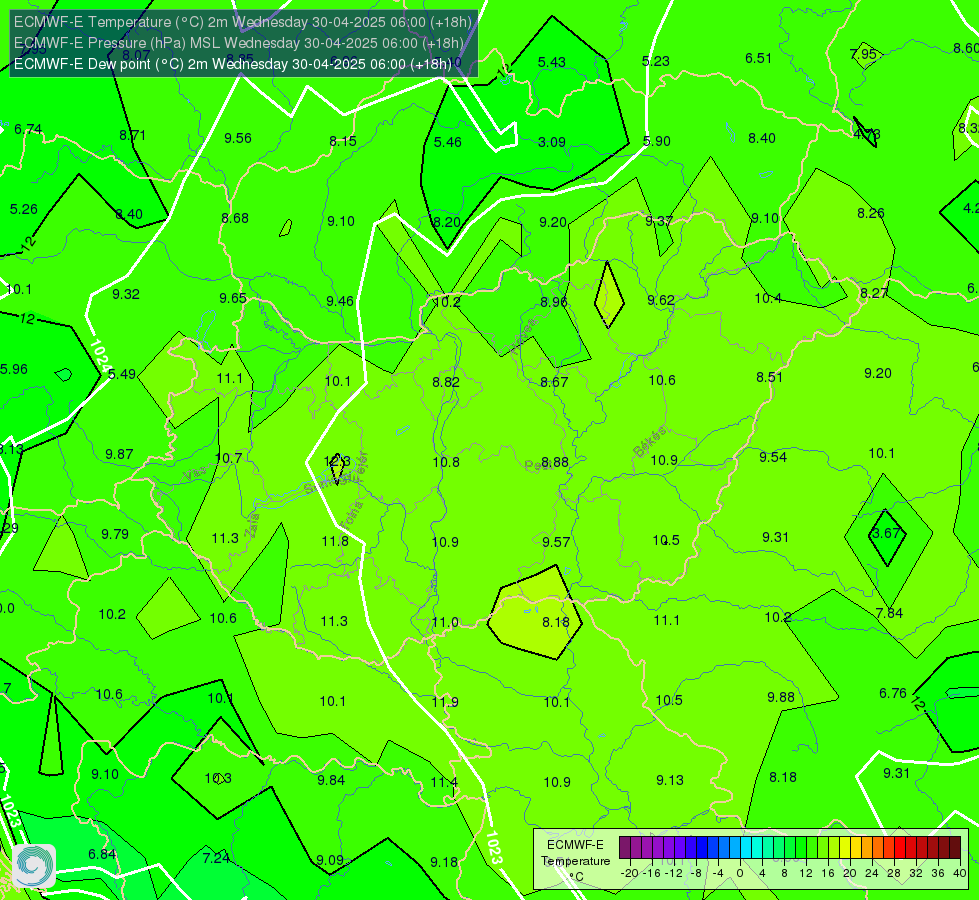Click the darkest maroon swatch near 40 in legend
The width and height of the screenshot is (979, 900).
(x=955, y=848)
